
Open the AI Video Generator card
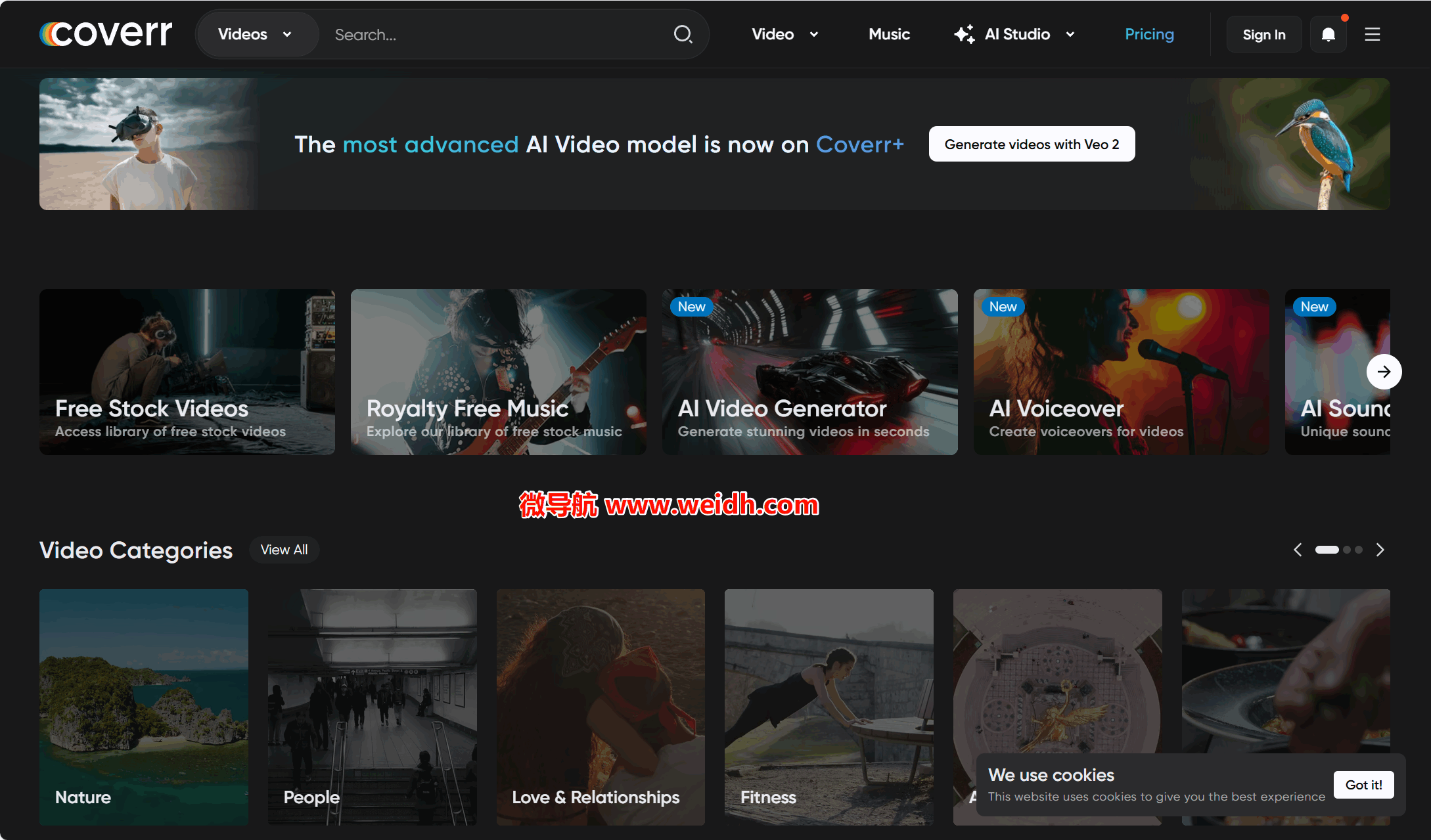pyautogui.click(x=810, y=372)
